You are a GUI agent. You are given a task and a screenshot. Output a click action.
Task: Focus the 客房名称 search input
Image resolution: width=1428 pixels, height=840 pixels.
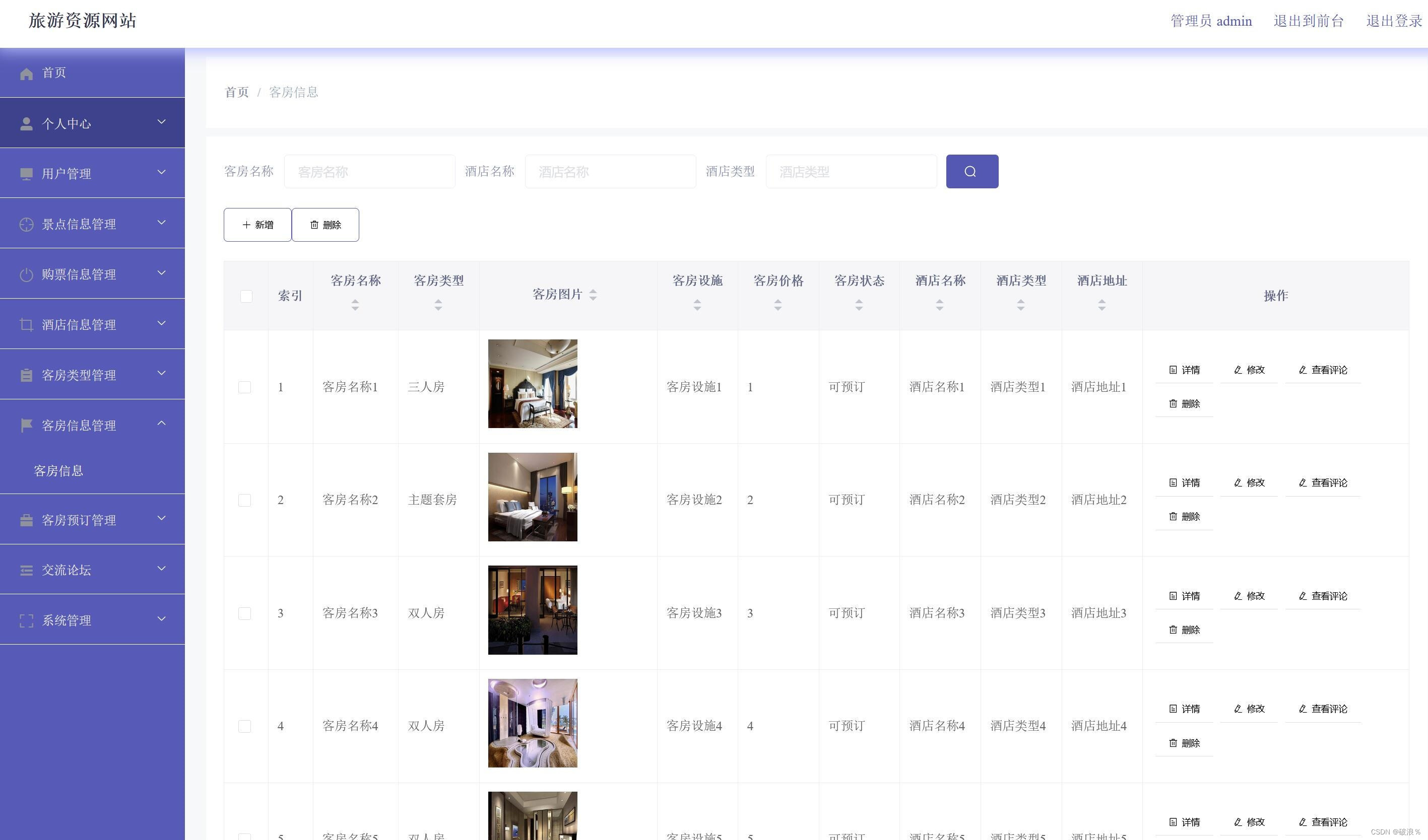tap(369, 172)
